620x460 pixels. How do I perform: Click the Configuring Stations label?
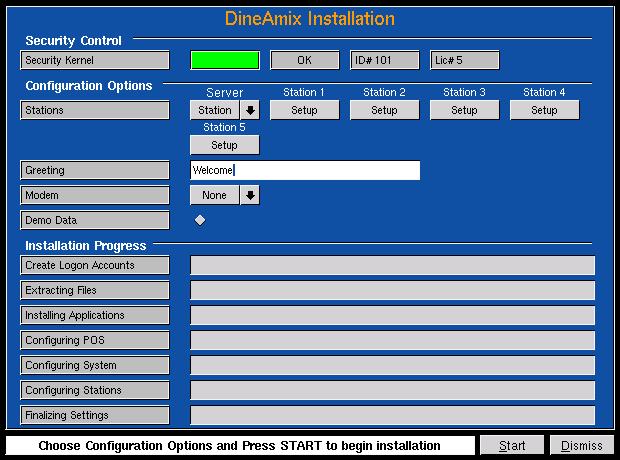tap(95, 390)
